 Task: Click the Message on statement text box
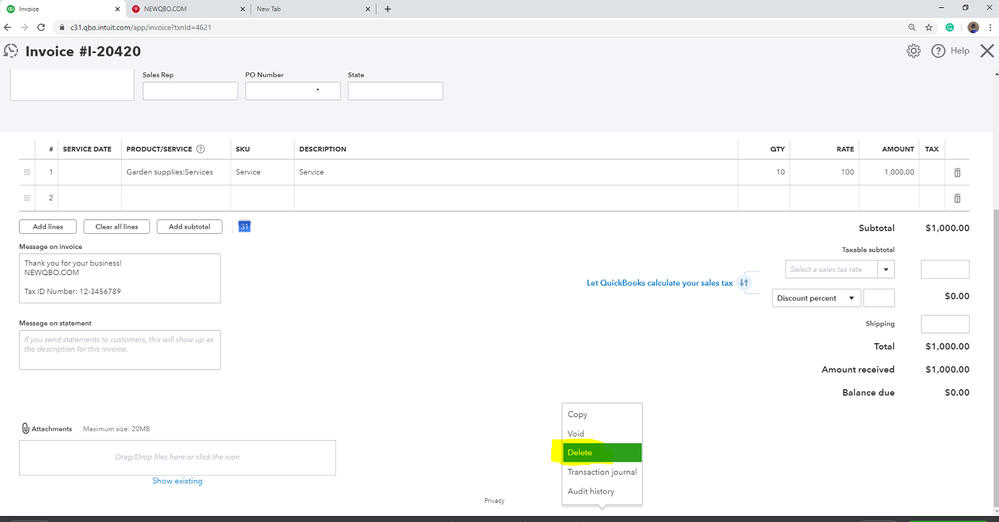(x=120, y=350)
